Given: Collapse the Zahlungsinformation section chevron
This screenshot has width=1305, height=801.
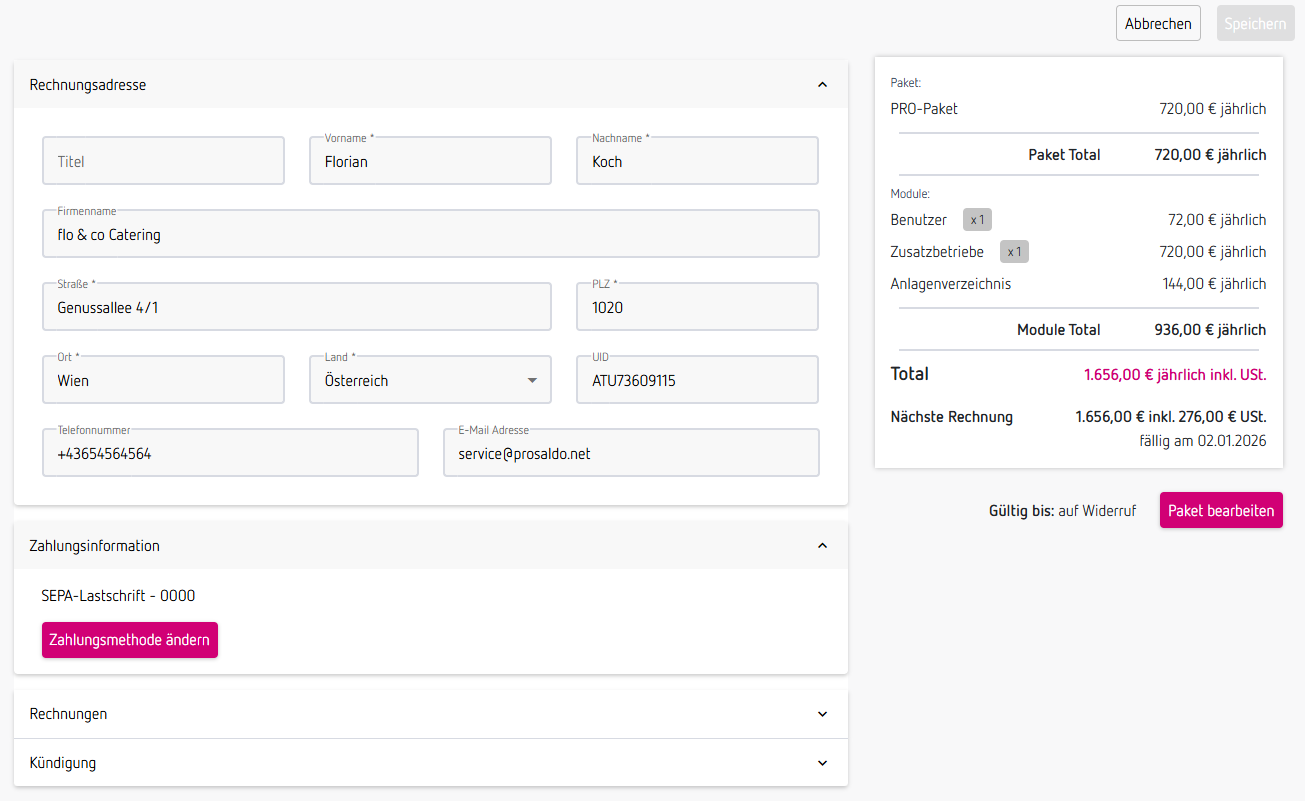Looking at the screenshot, I should (x=822, y=546).
